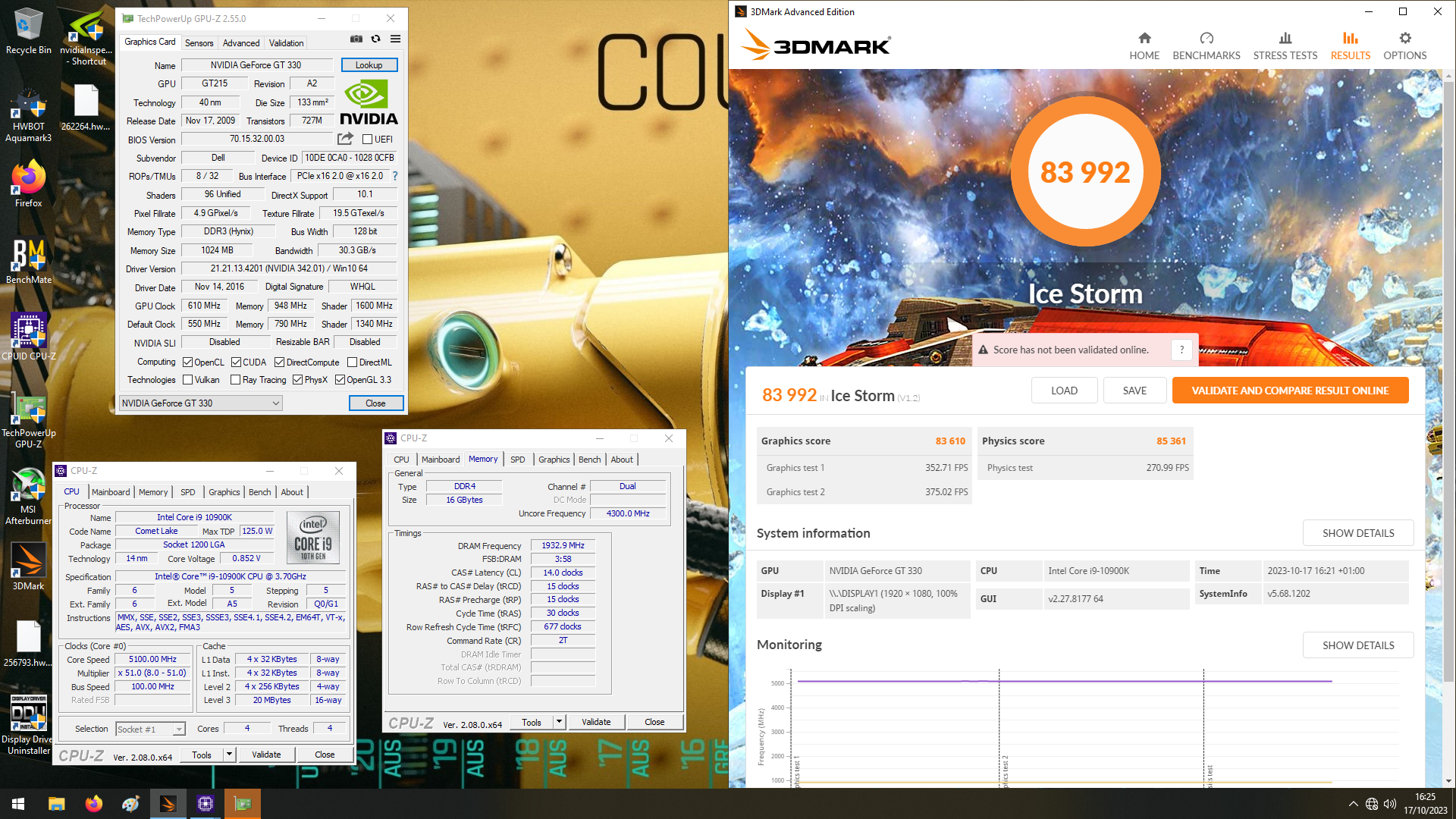Toggle the OpenCL checkbox
1456x819 pixels.
187,362
